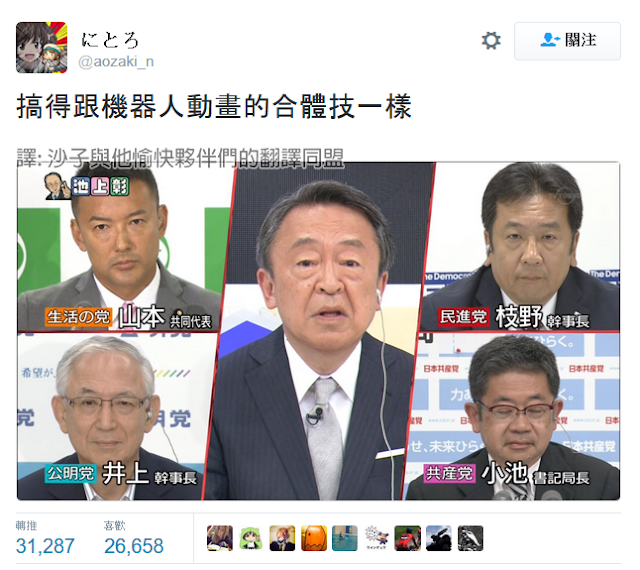640x570 pixels.
Task: Click the translator credit line 譯: 沙子
Action: coord(180,158)
